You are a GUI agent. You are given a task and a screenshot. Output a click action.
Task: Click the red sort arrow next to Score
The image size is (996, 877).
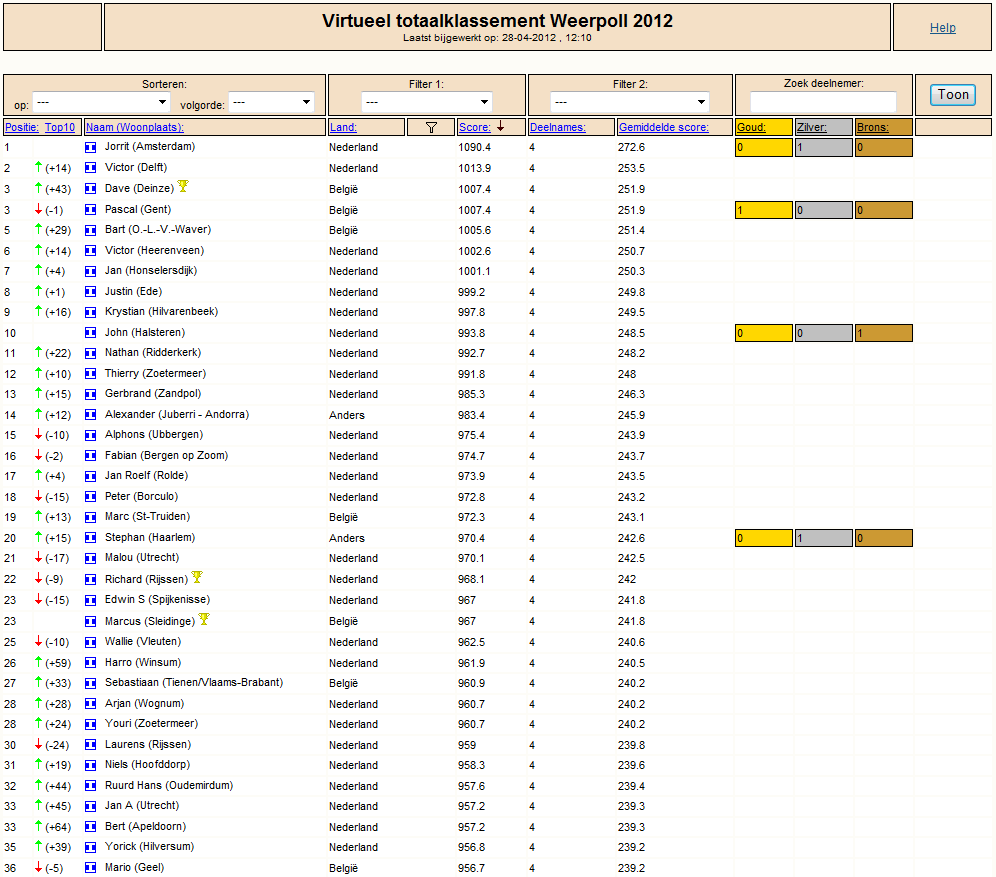pos(501,127)
